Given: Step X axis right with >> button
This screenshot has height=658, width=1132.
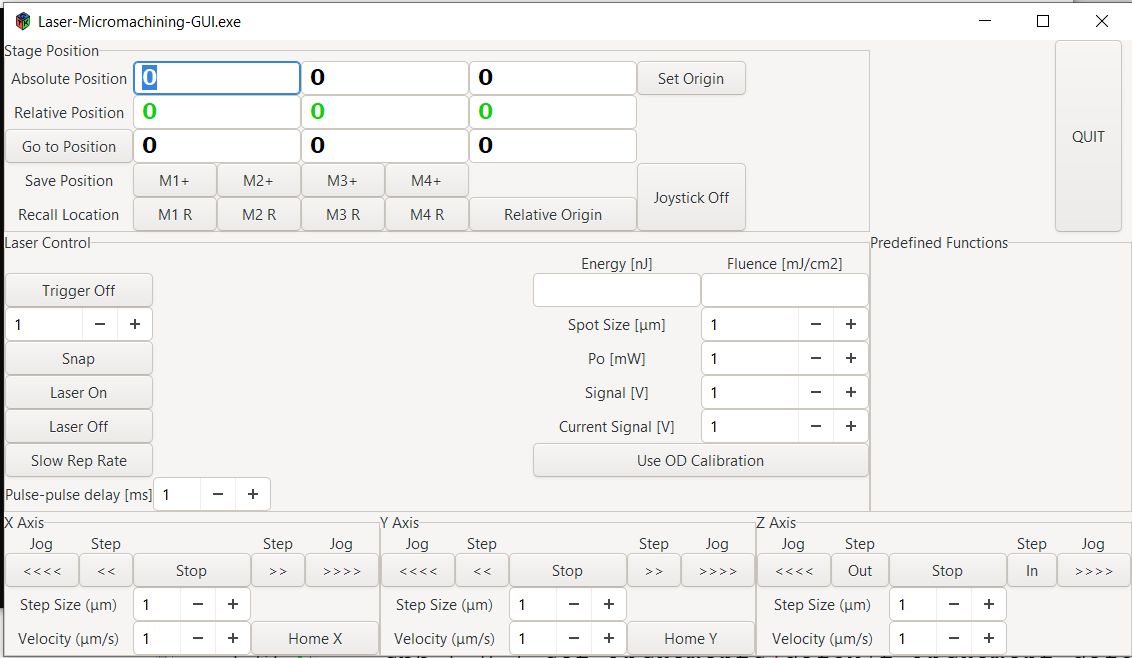Looking at the screenshot, I should (x=277, y=571).
